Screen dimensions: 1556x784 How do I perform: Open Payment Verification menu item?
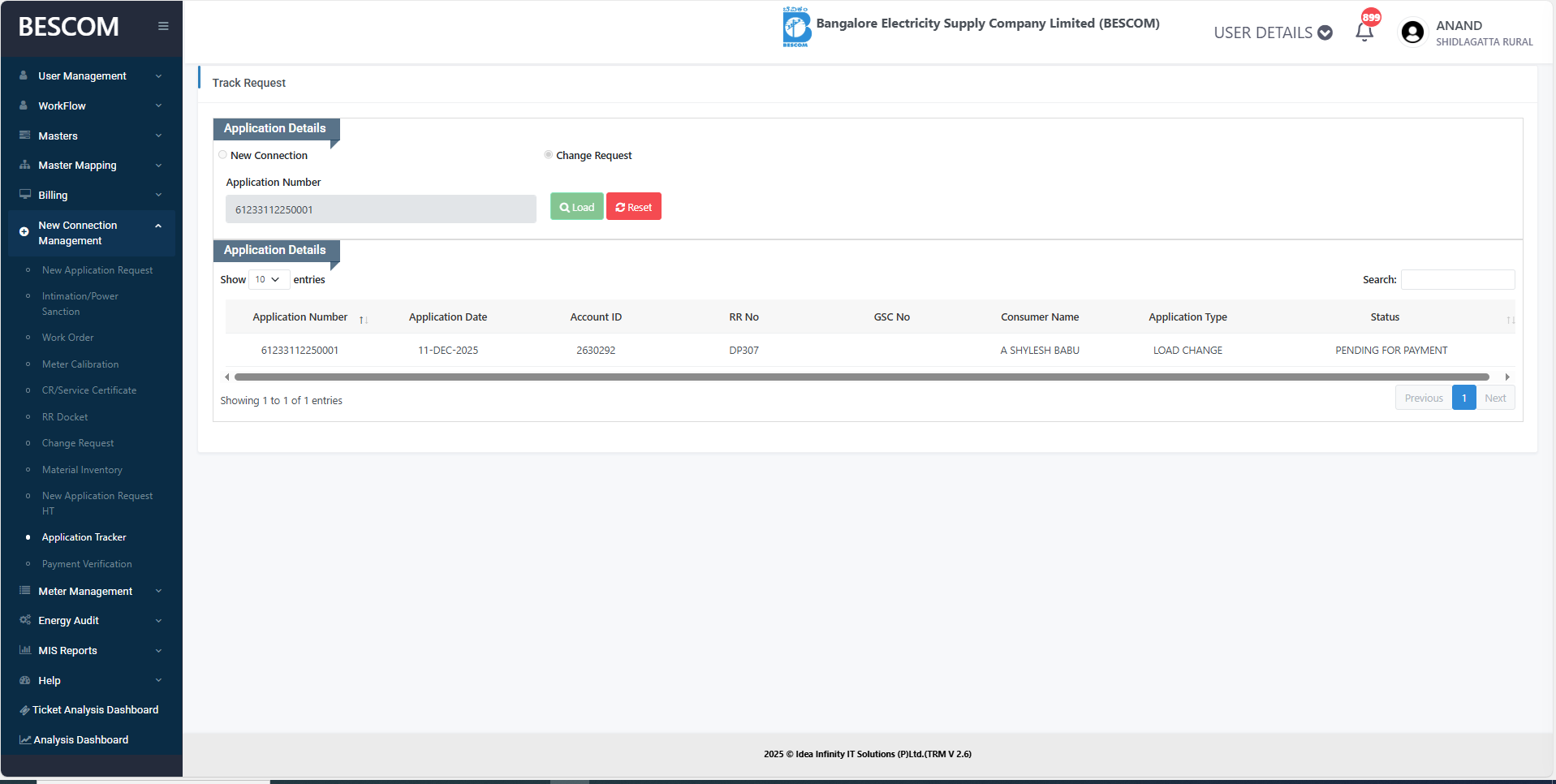pyautogui.click(x=87, y=564)
